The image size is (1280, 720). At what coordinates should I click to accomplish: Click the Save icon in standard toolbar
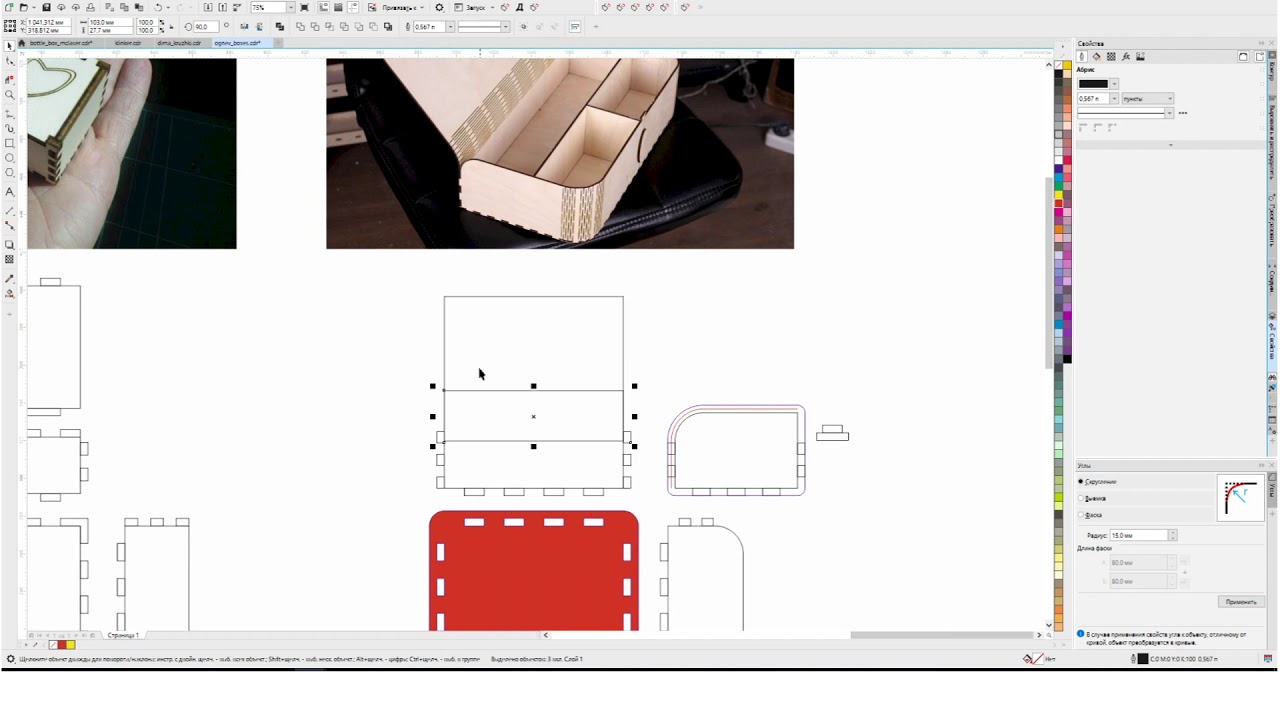coord(46,7)
